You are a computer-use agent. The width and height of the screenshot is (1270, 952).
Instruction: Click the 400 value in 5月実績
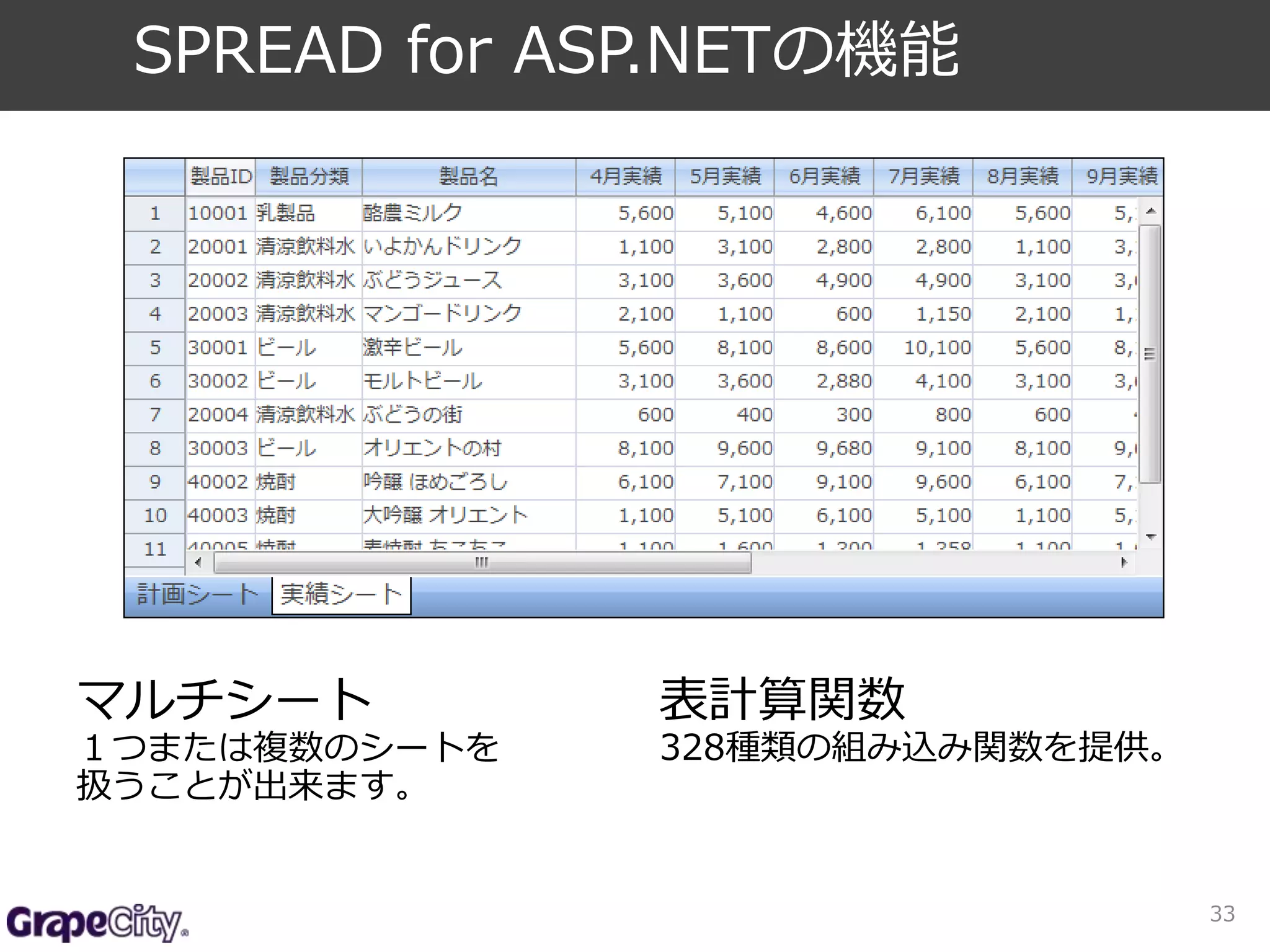(725, 415)
